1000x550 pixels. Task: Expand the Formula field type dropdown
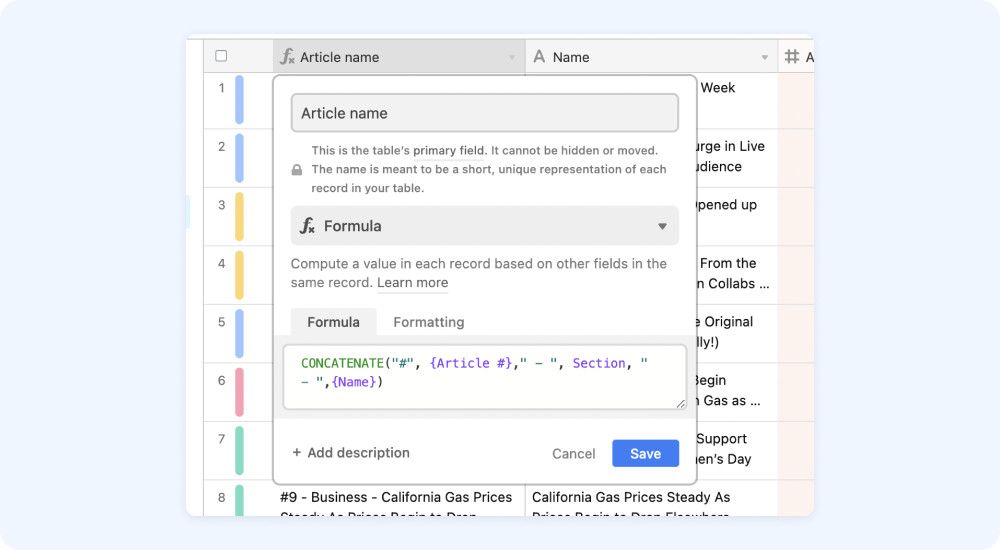coord(662,226)
